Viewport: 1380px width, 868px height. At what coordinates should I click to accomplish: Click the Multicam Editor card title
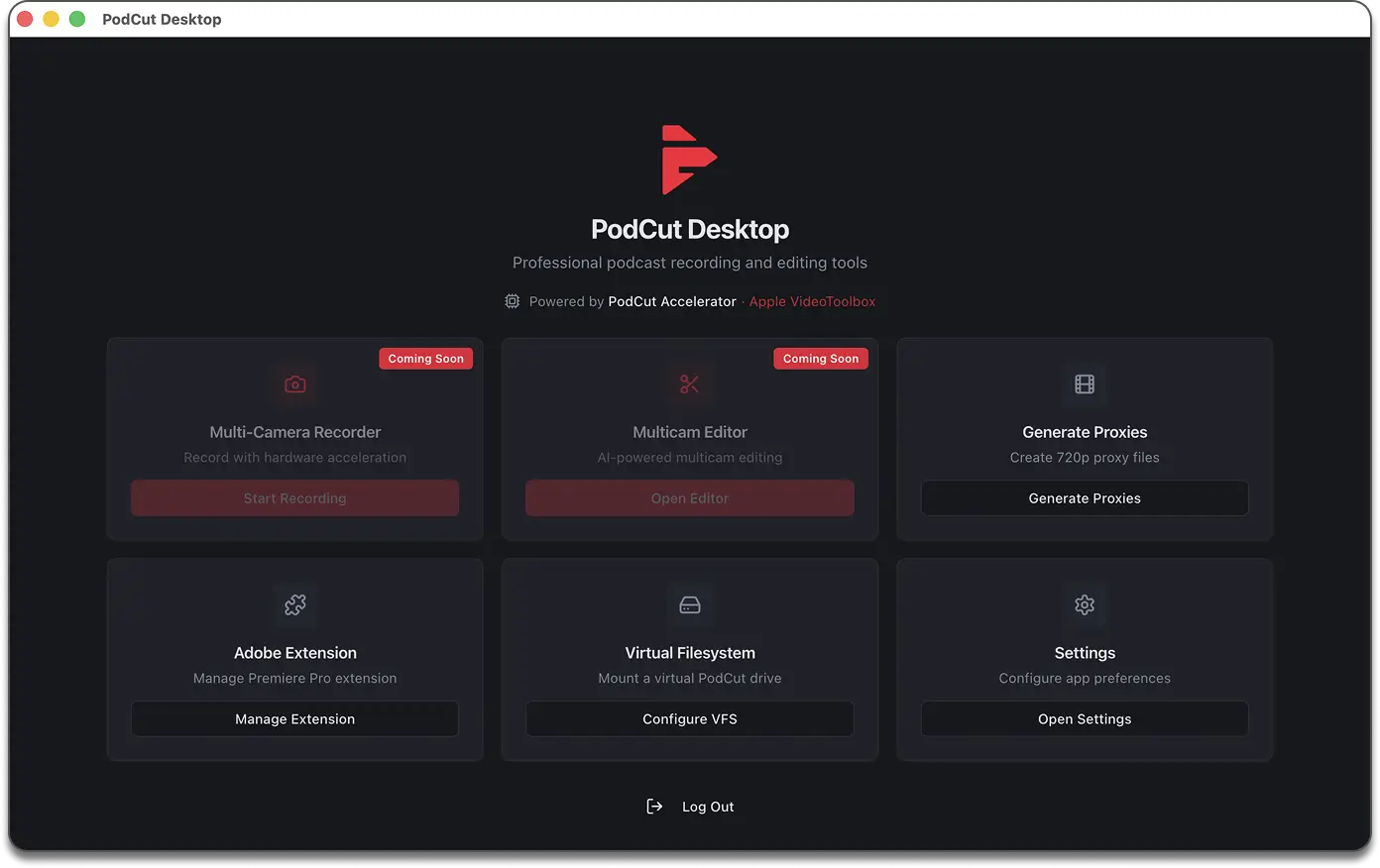[x=690, y=432]
